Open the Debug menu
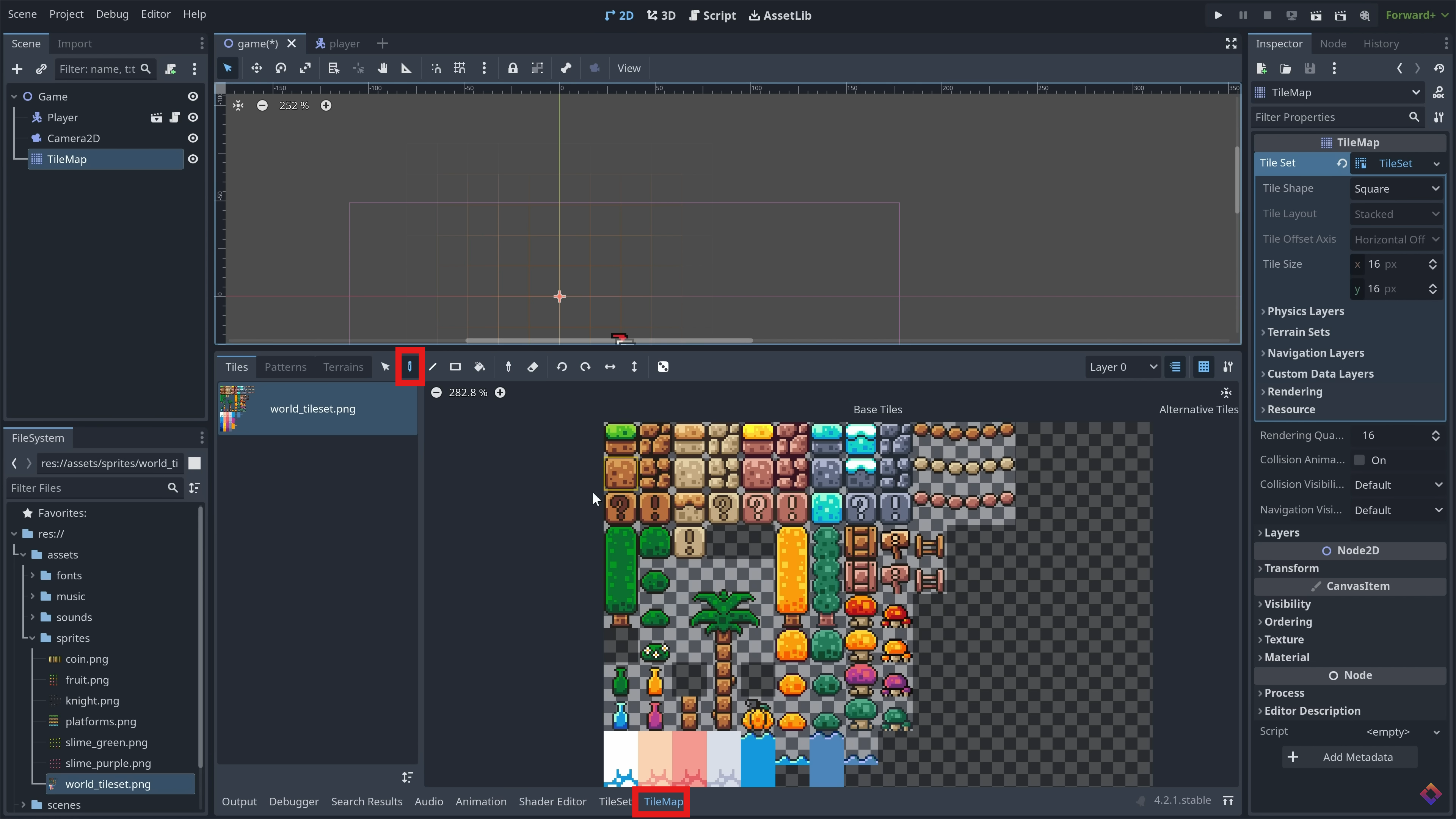Screen dimensions: 1456x819 (x=112, y=14)
